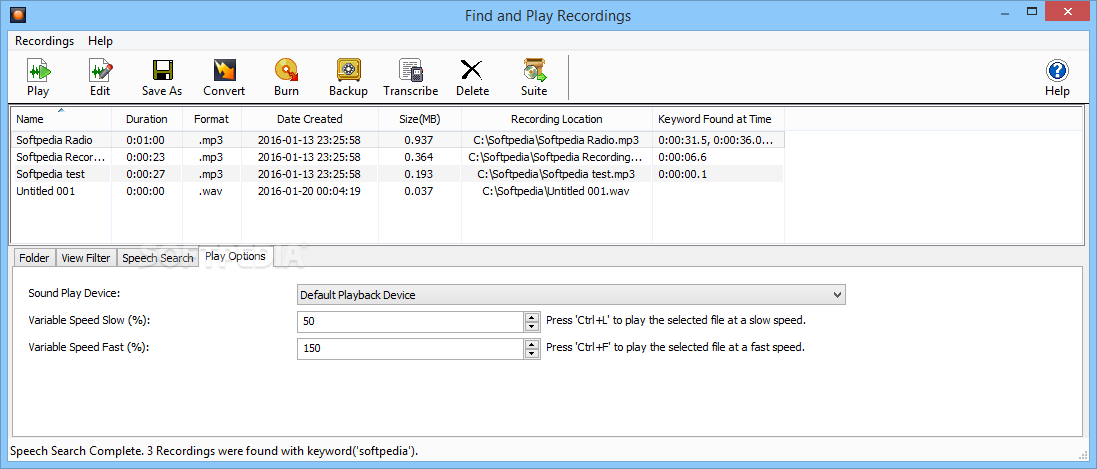This screenshot has width=1097, height=469.
Task: Launch the Burn disc tool
Action: (286, 77)
